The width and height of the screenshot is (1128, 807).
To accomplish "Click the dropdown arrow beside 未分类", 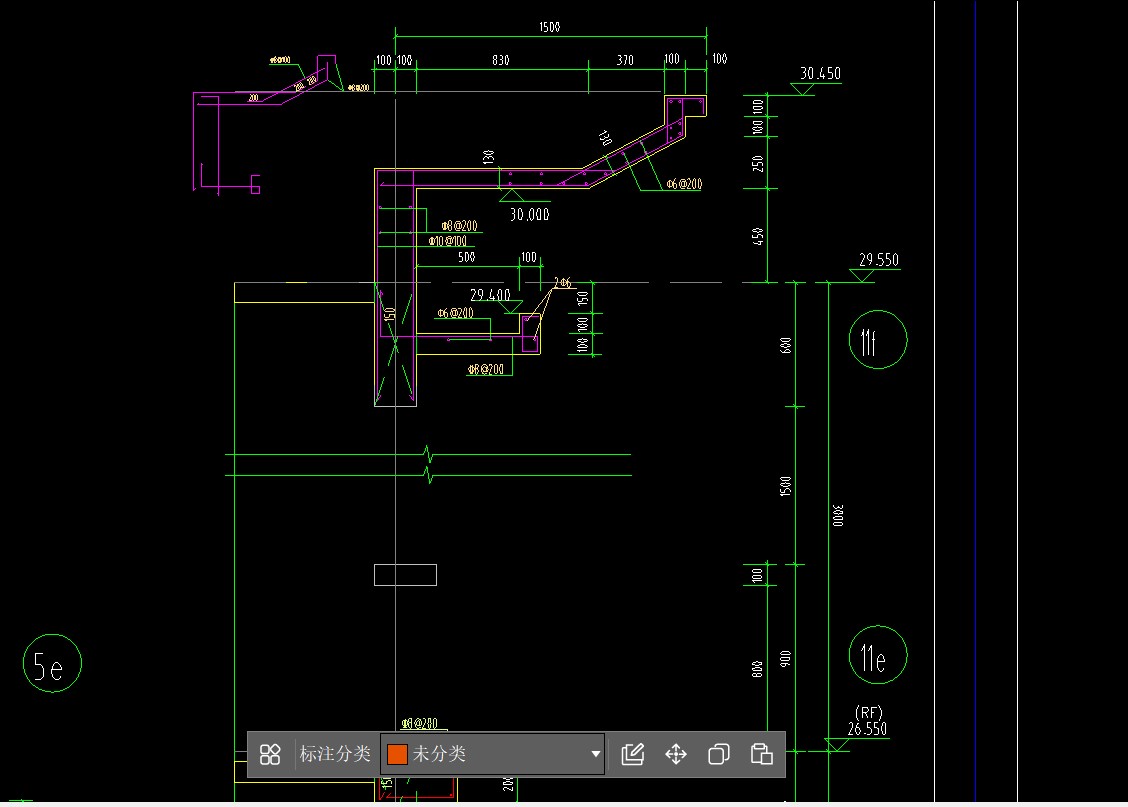I will [596, 754].
